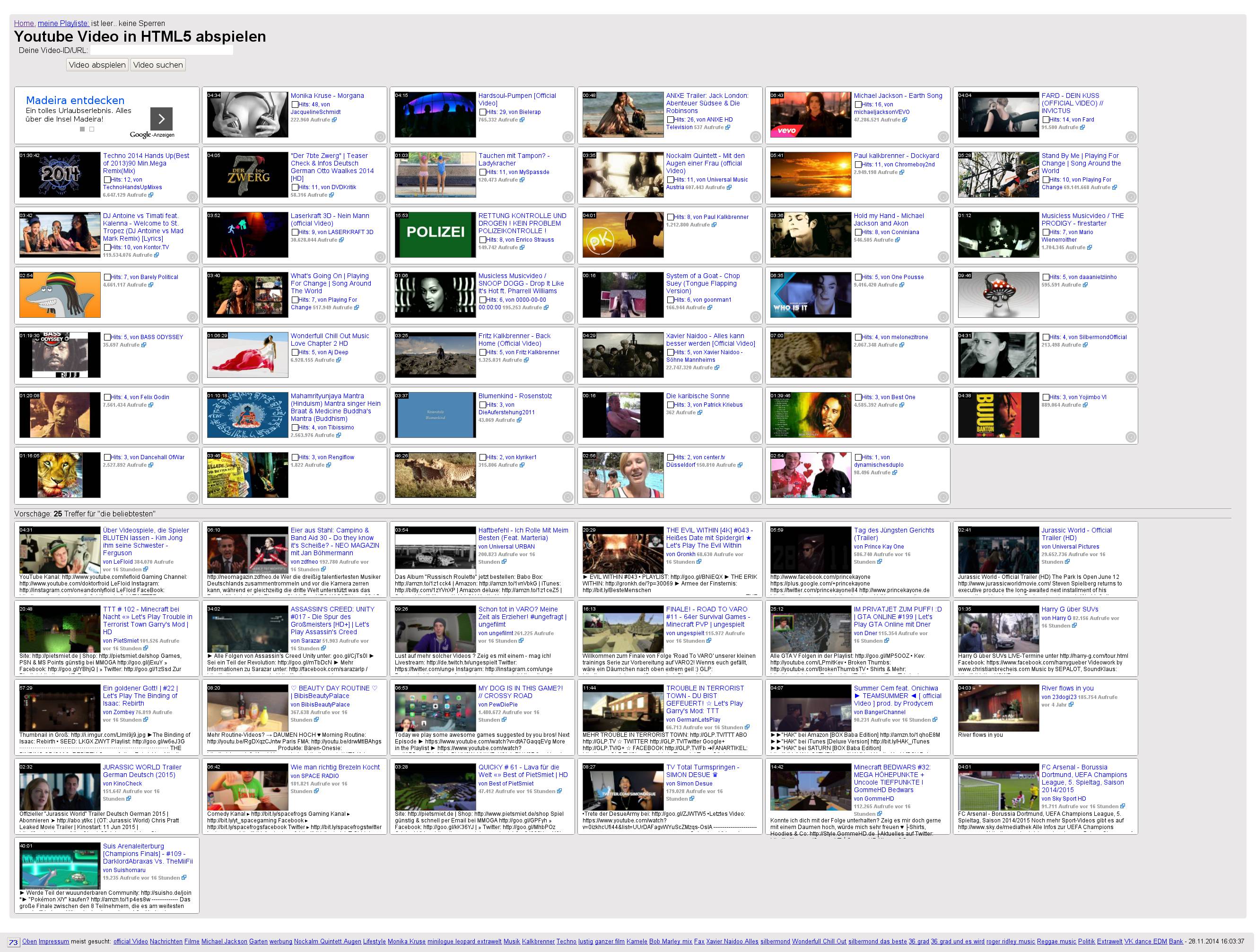Click the Impressum link in footer
Screen dimensions: 1256x952
coord(53,941)
